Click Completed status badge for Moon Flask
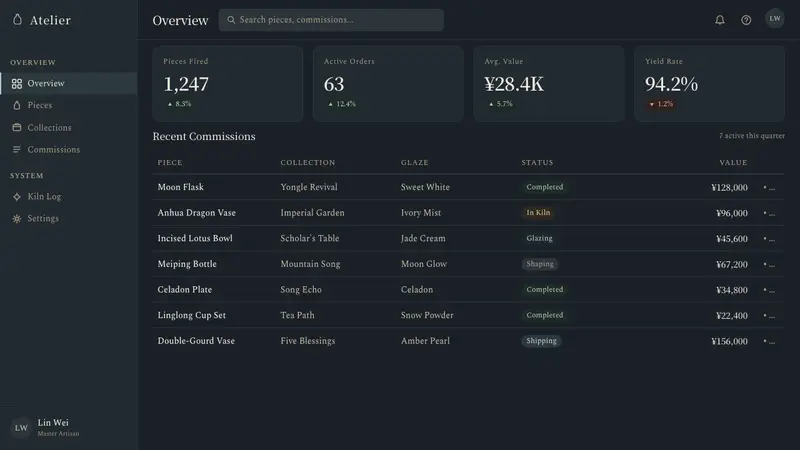 (545, 187)
